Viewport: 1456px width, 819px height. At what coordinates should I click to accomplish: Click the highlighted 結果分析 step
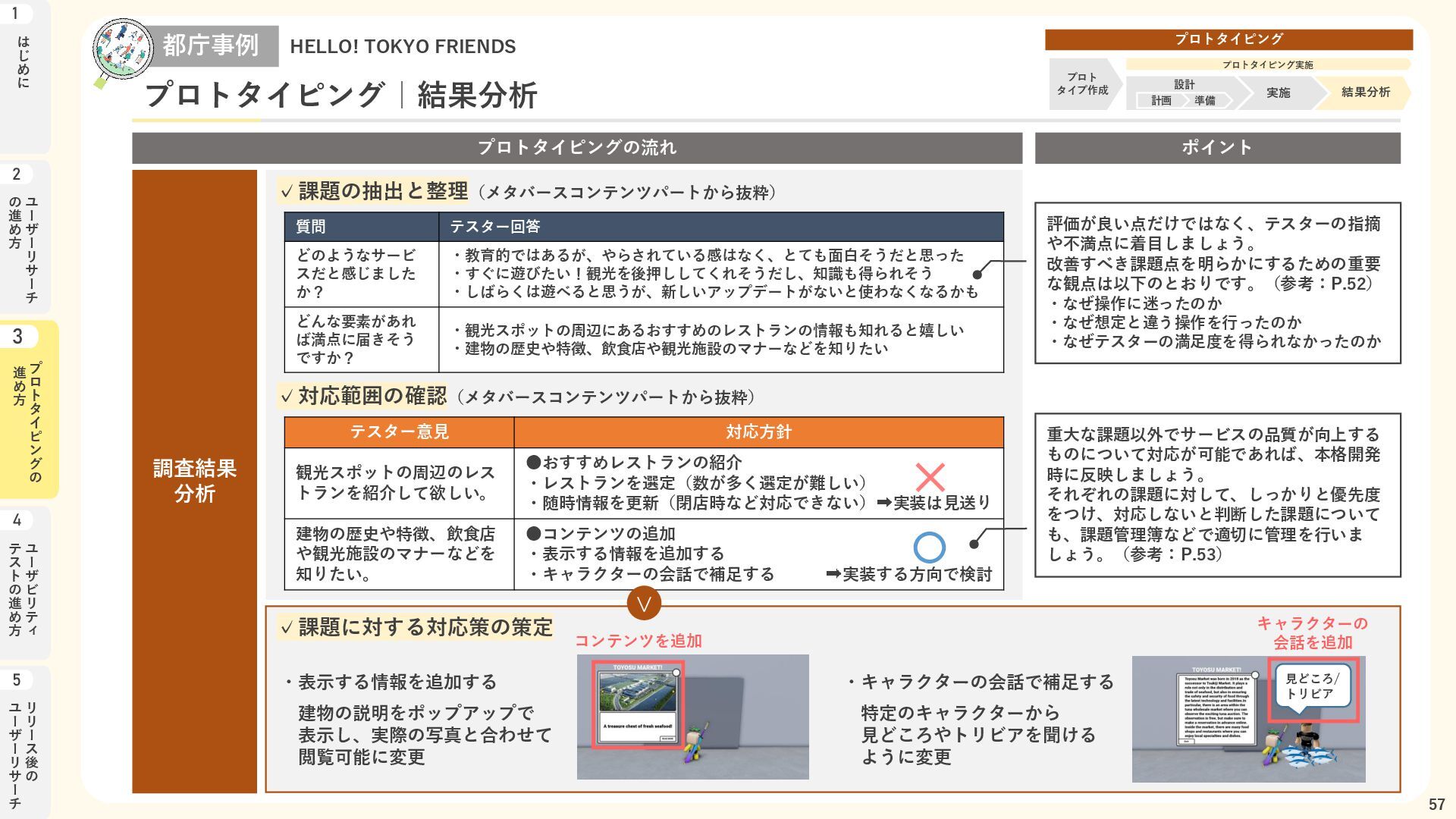1365,92
